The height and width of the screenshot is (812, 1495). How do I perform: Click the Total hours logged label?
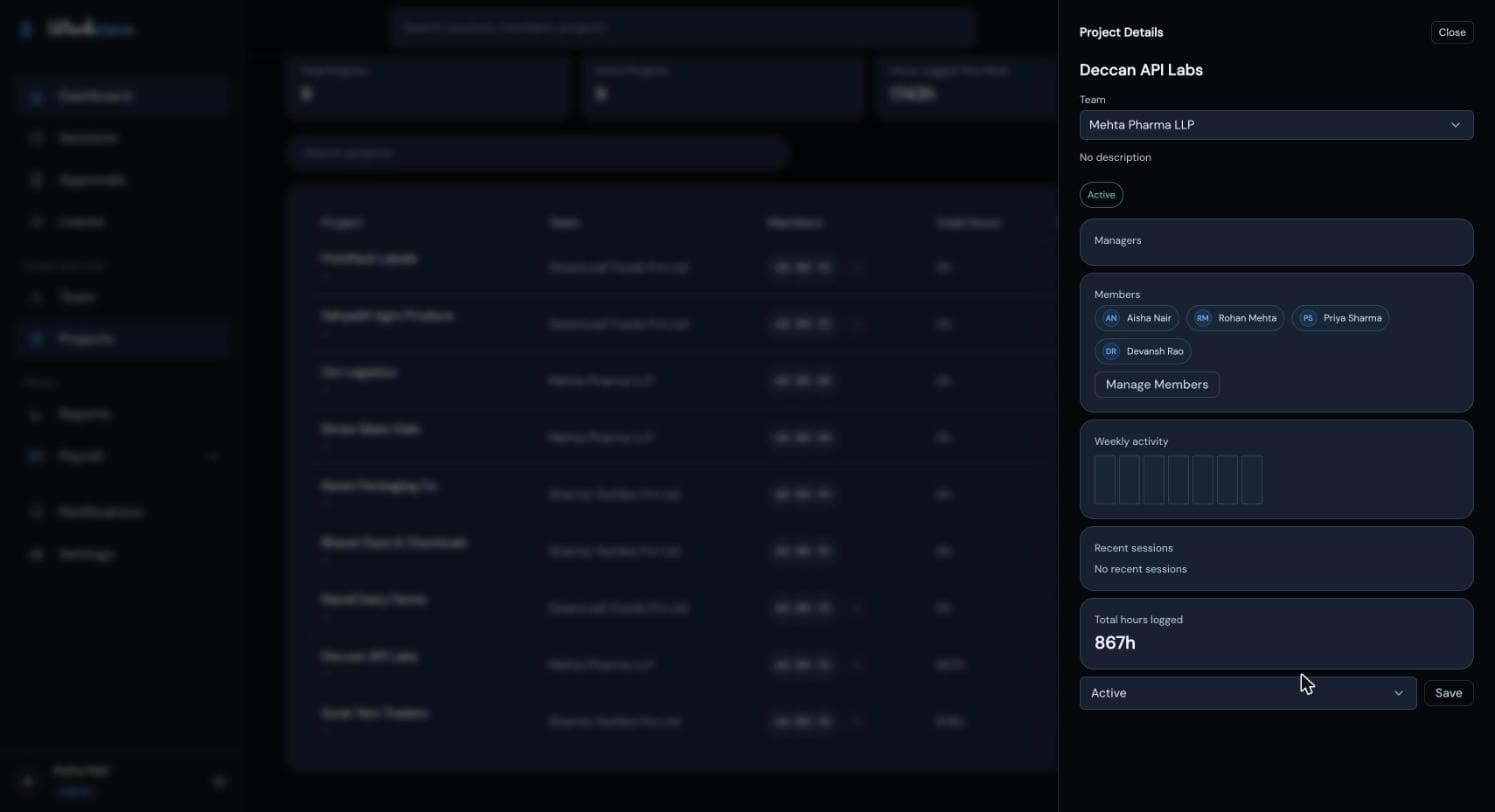pos(1138,620)
